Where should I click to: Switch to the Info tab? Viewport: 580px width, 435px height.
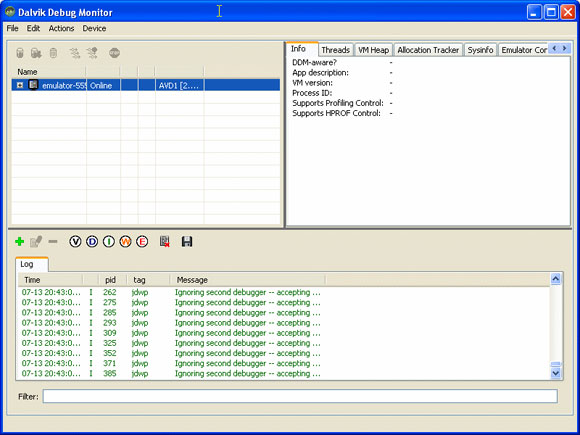302,49
